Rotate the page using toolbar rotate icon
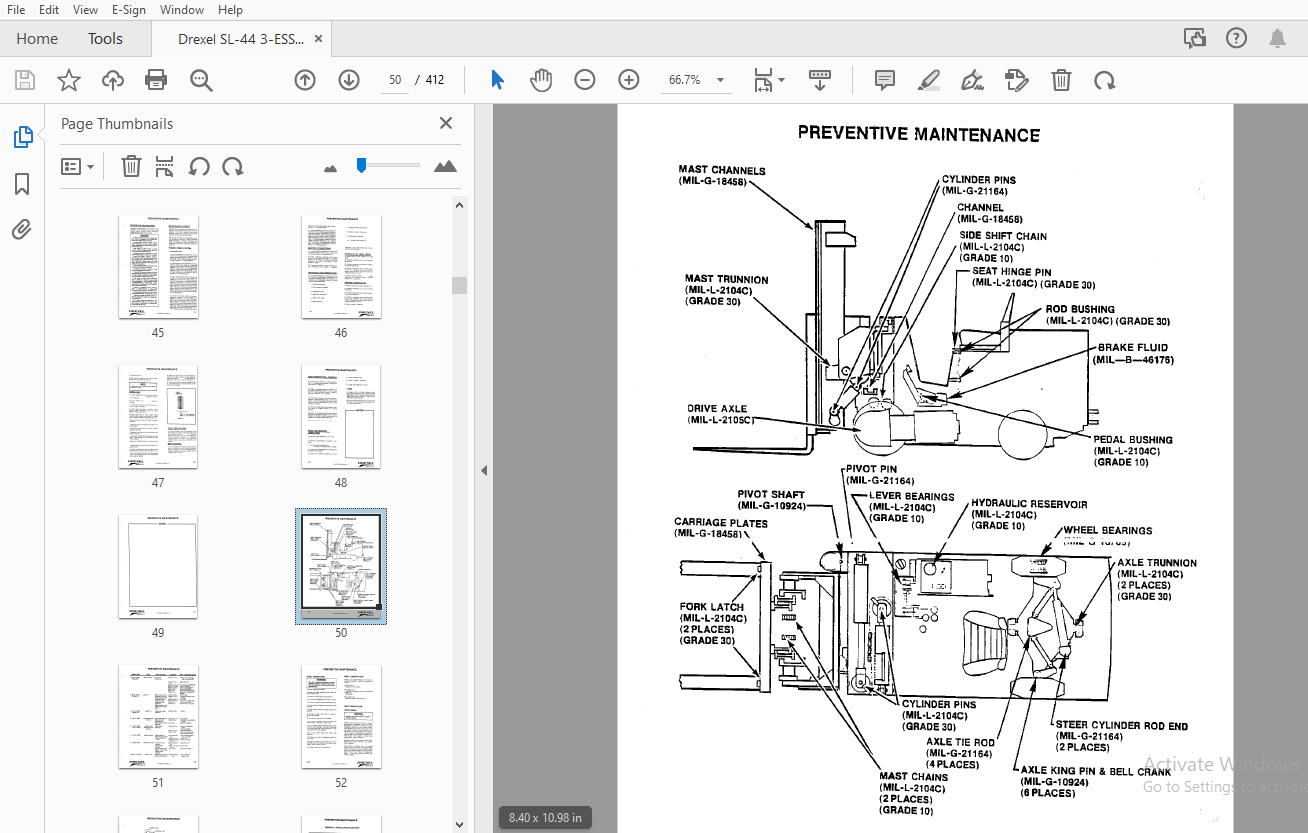This screenshot has height=833, width=1308. pyautogui.click(x=1105, y=80)
